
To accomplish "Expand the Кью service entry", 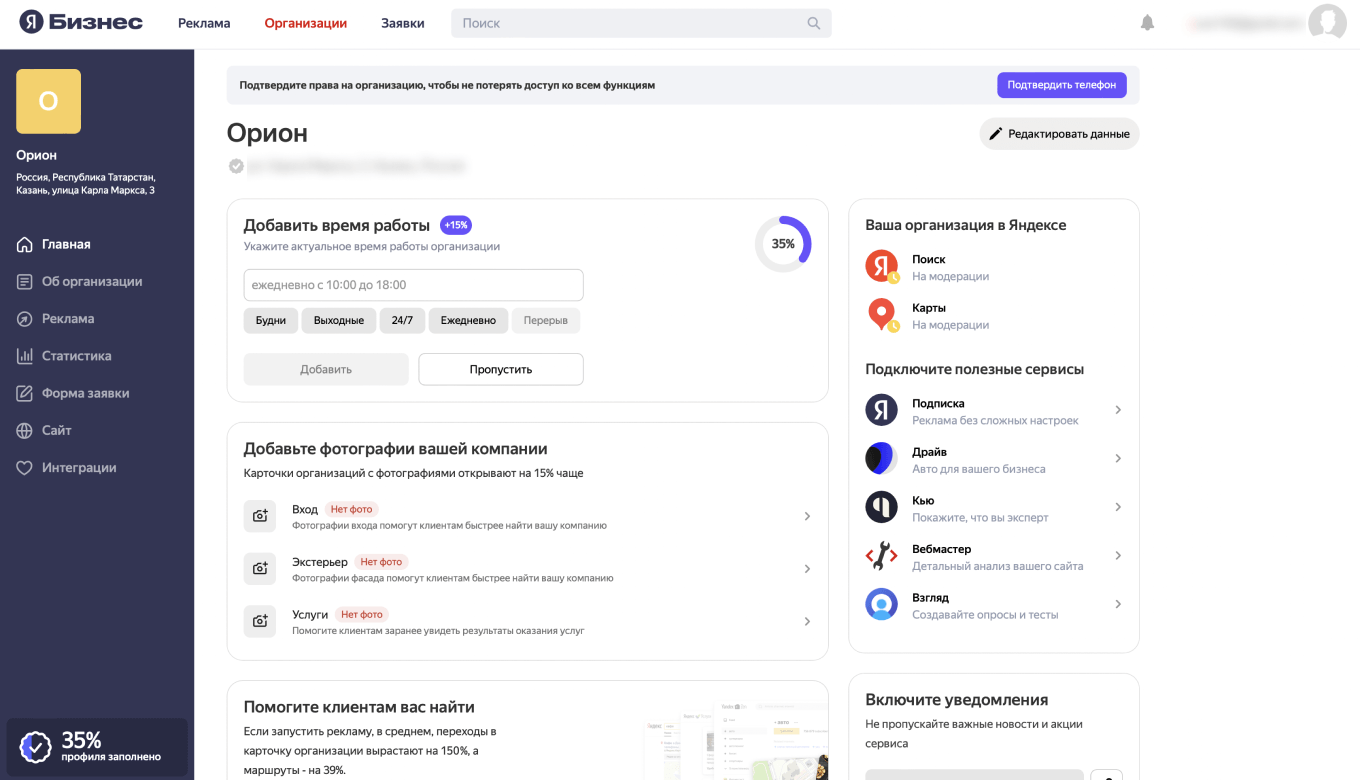I will tap(1118, 506).
